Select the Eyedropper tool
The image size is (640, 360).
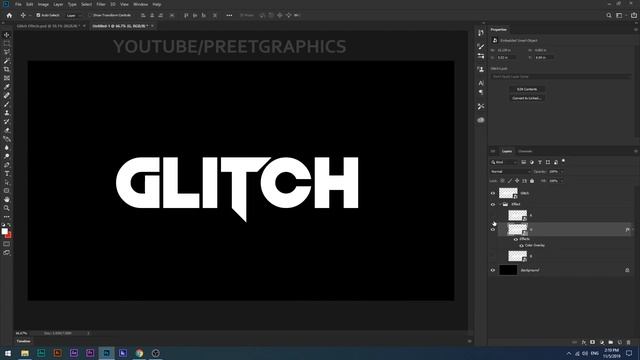tap(7, 87)
